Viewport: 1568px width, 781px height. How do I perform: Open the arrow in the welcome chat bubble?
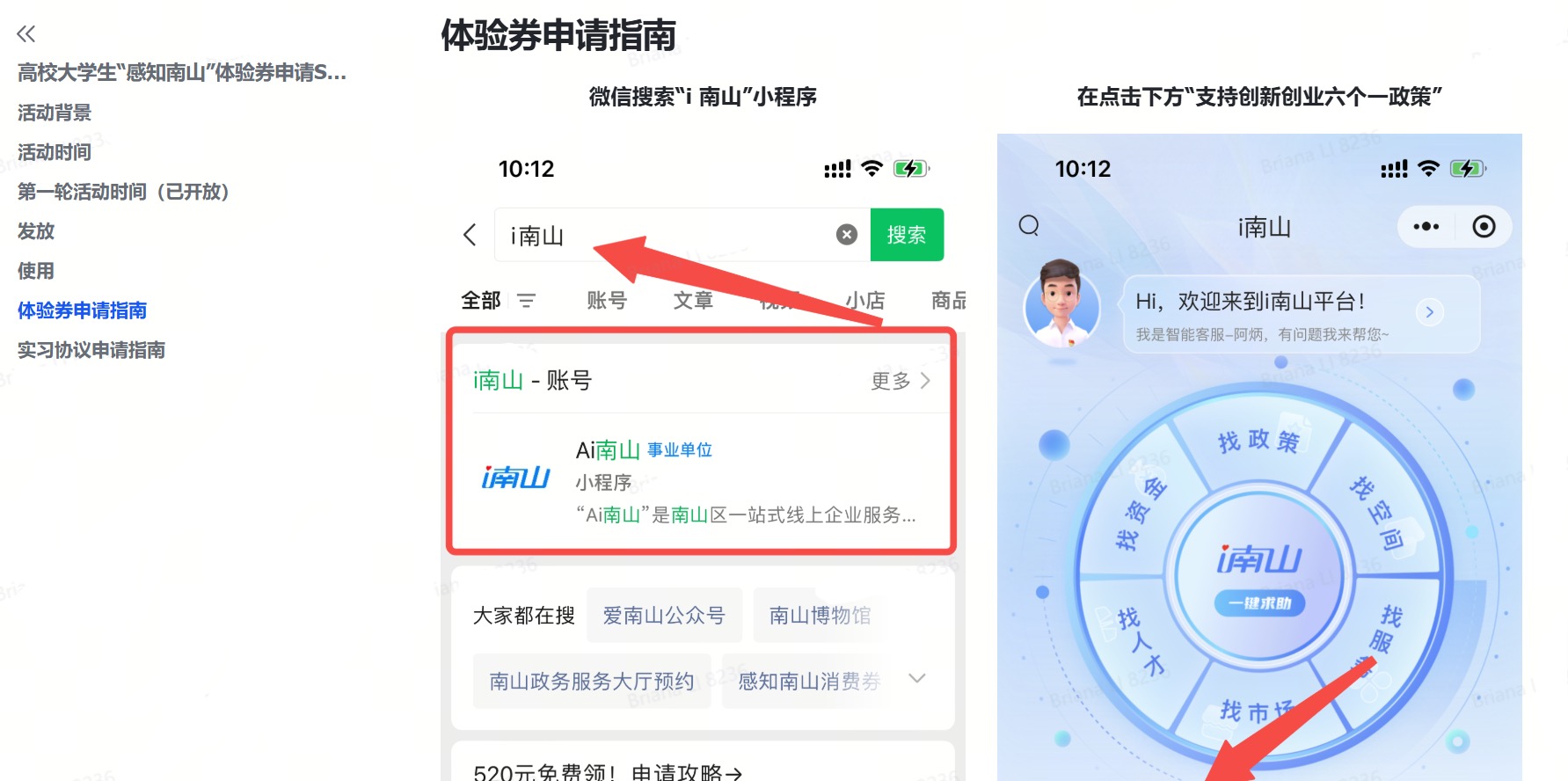(1430, 312)
